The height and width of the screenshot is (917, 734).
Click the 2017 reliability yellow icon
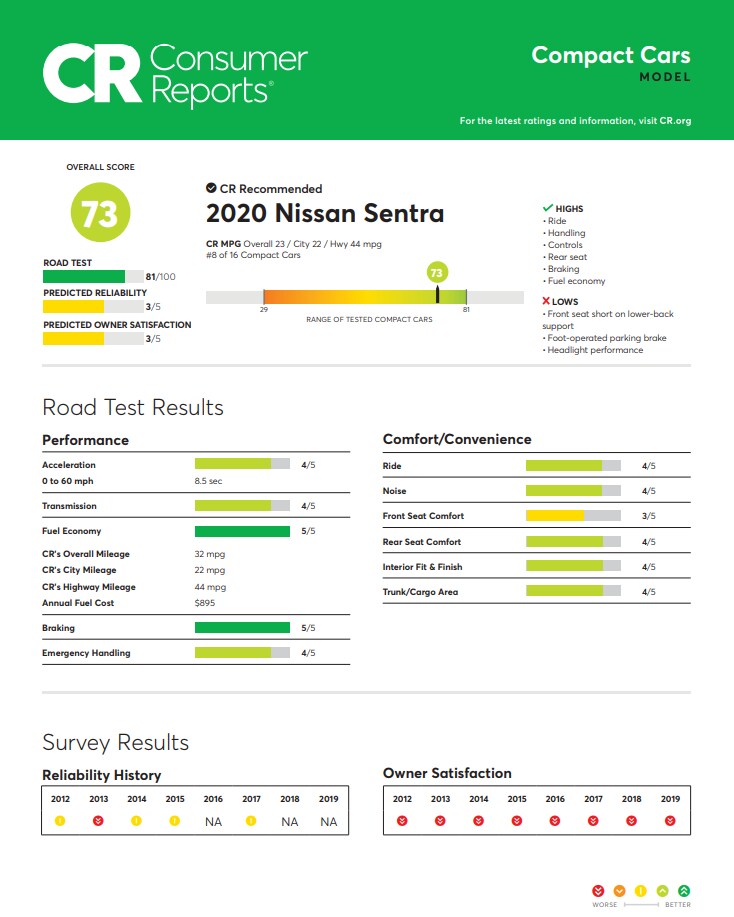[x=251, y=821]
